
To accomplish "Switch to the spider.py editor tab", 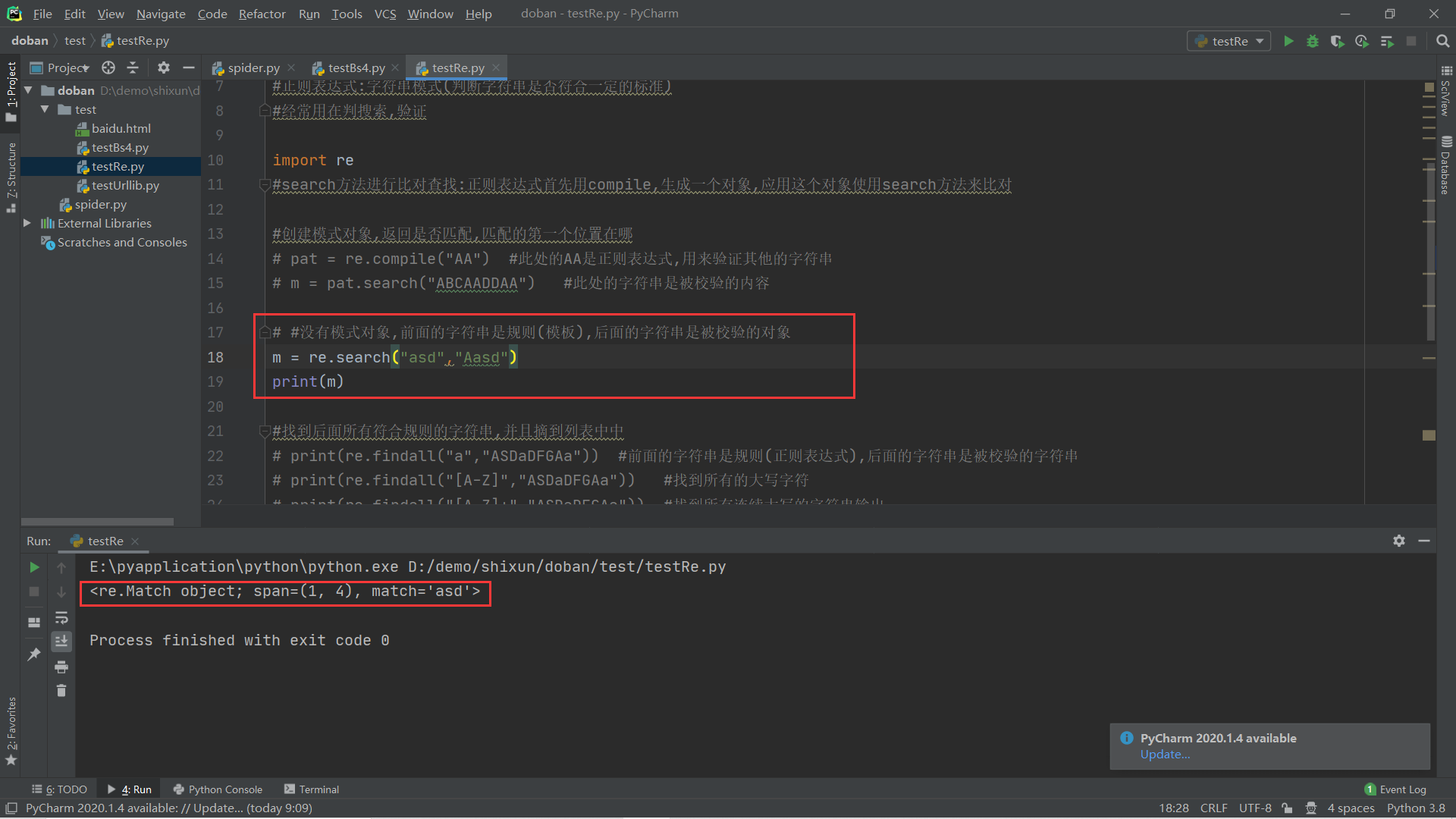I will [253, 68].
